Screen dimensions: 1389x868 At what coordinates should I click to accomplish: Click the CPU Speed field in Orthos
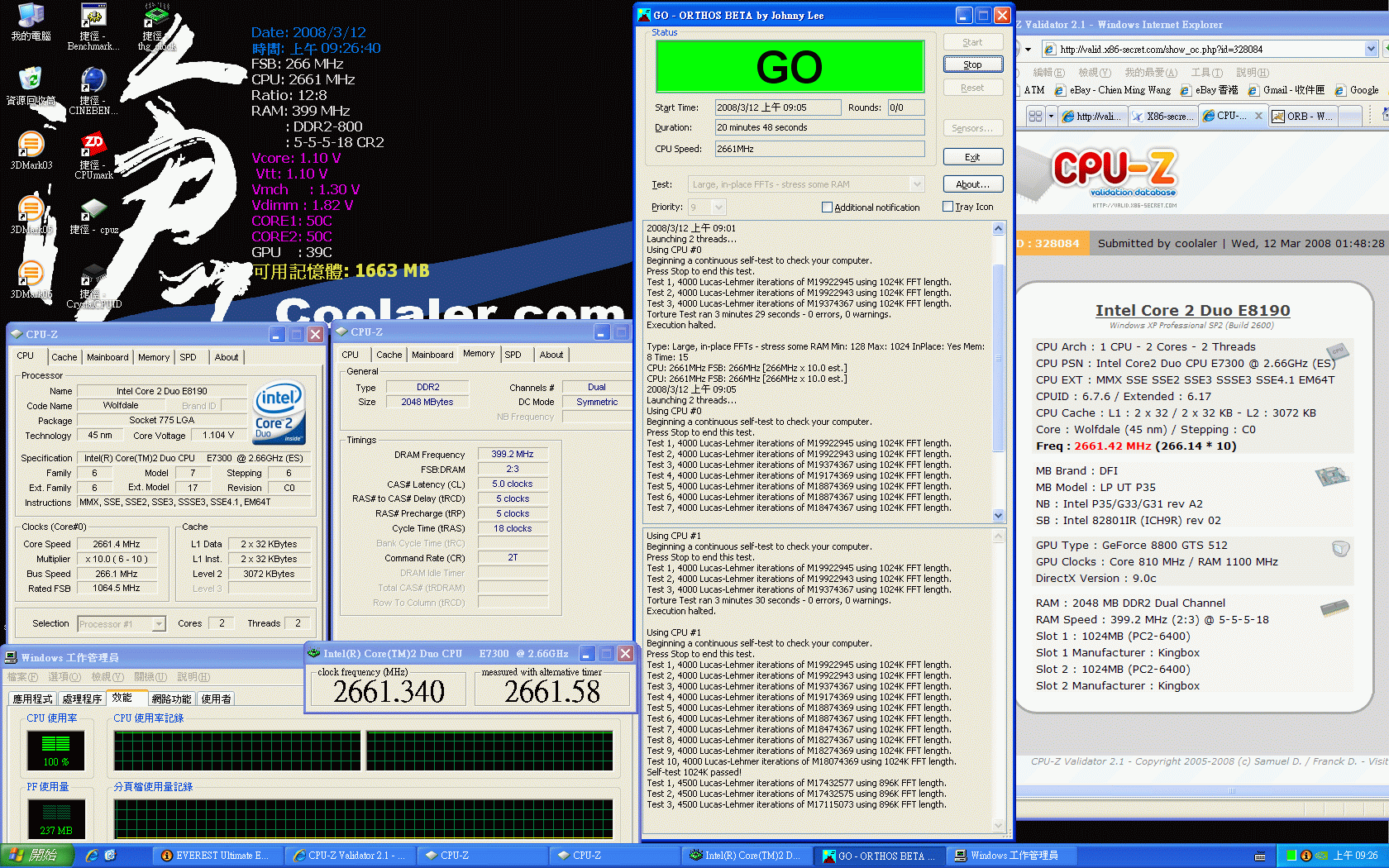point(819,149)
